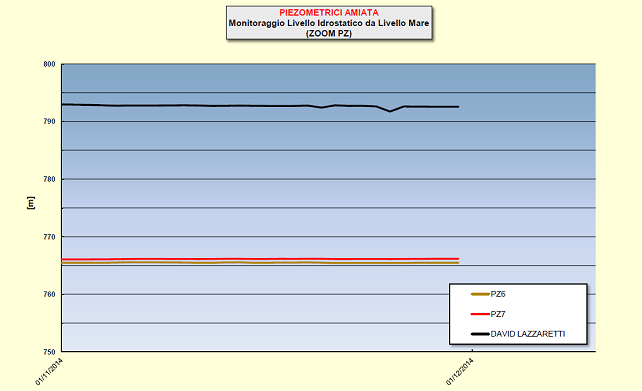Click the (ZOOM PZ) title line
This screenshot has width=642, height=391.
pos(329,34)
